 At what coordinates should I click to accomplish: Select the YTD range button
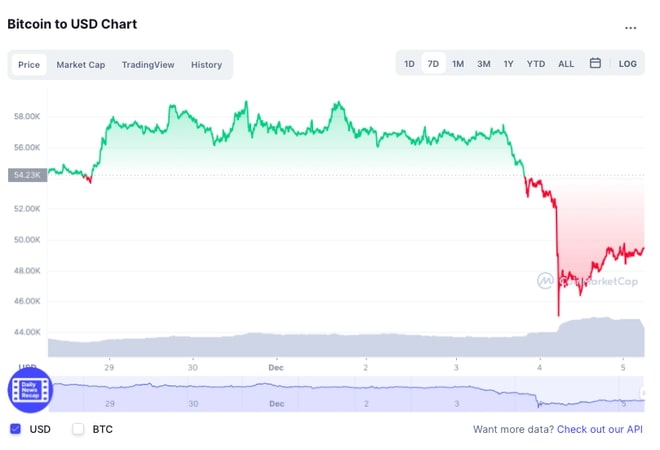pos(536,64)
